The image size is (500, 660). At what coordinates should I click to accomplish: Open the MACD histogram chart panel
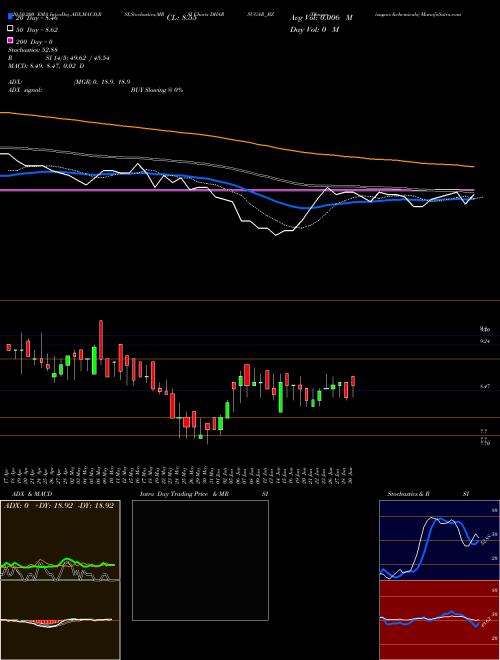60,620
